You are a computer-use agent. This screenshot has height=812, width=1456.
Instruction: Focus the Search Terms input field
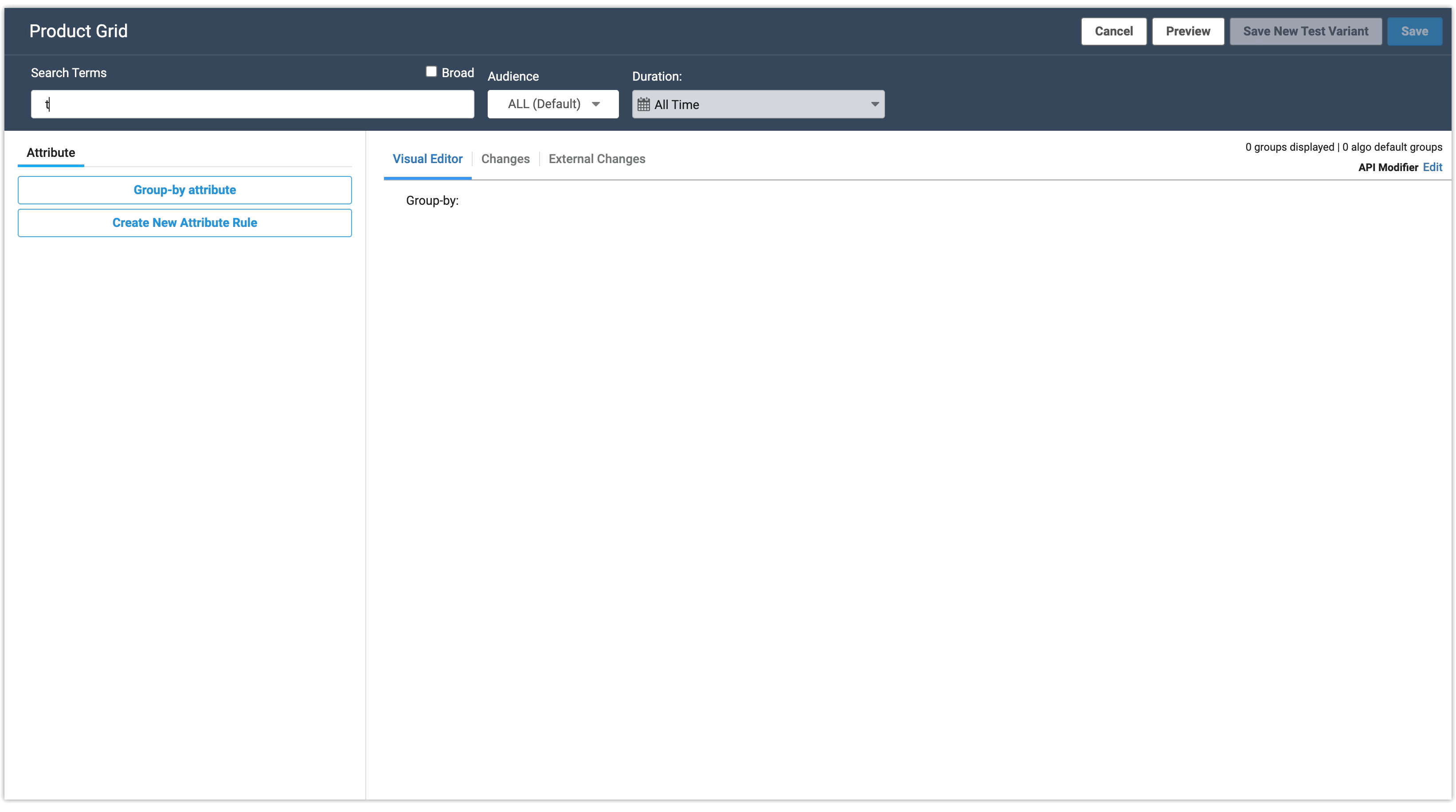click(x=252, y=104)
